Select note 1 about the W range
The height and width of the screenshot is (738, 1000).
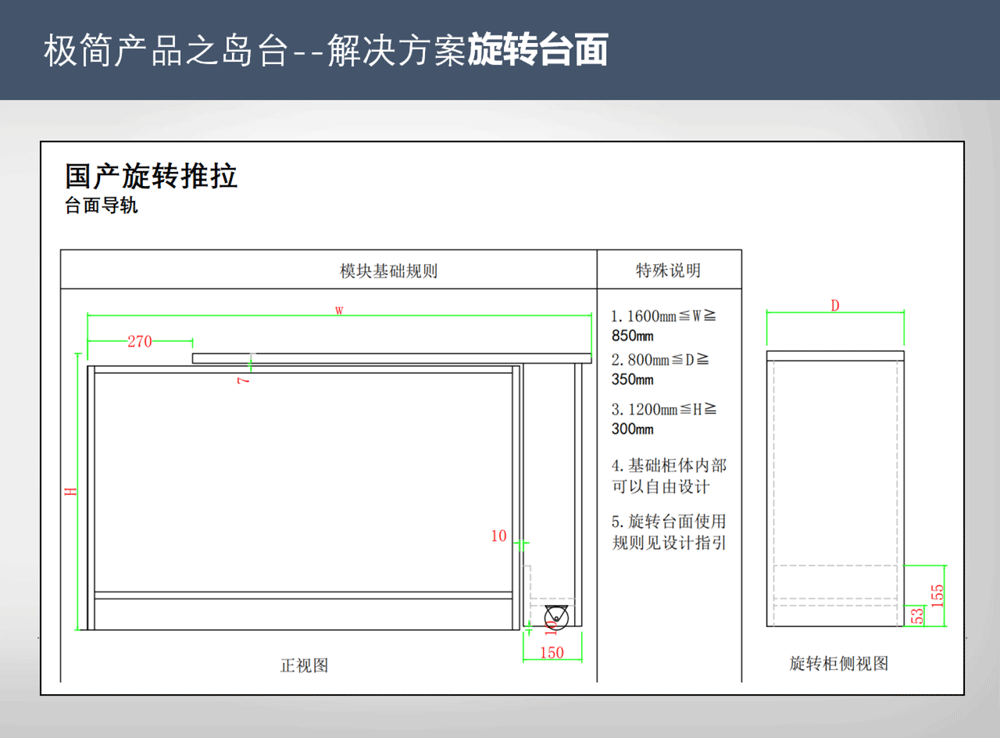coord(663,325)
